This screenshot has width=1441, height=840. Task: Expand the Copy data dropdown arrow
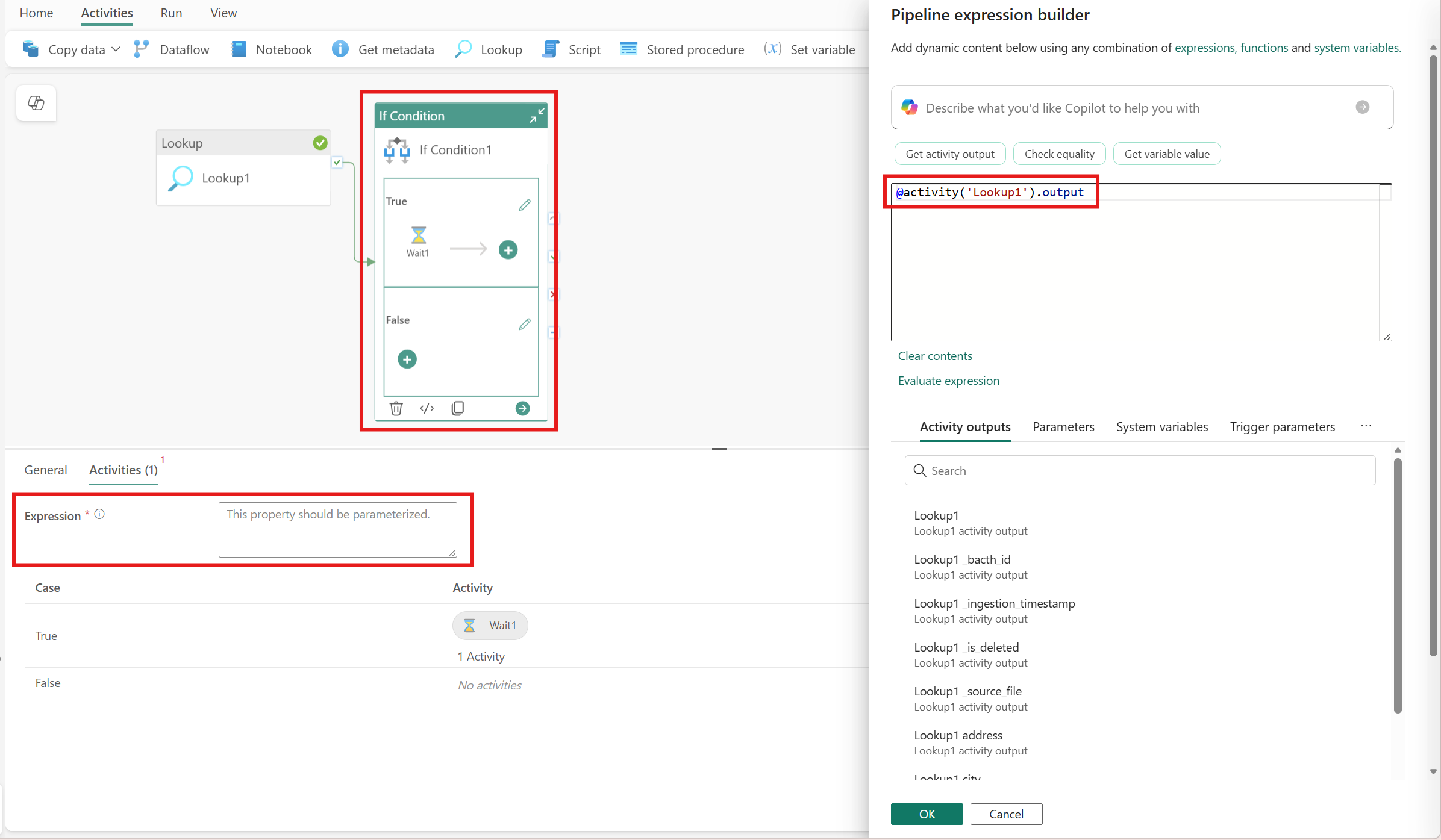pyautogui.click(x=116, y=49)
